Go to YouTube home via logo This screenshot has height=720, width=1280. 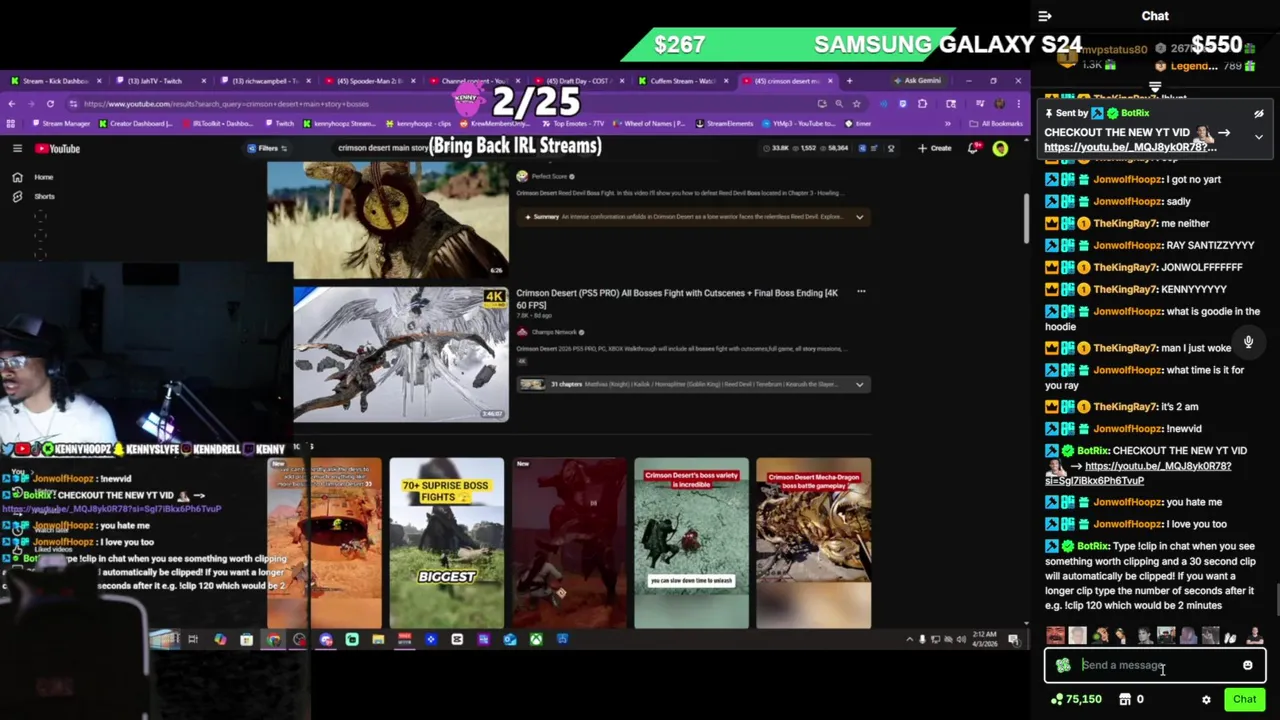click(x=58, y=149)
